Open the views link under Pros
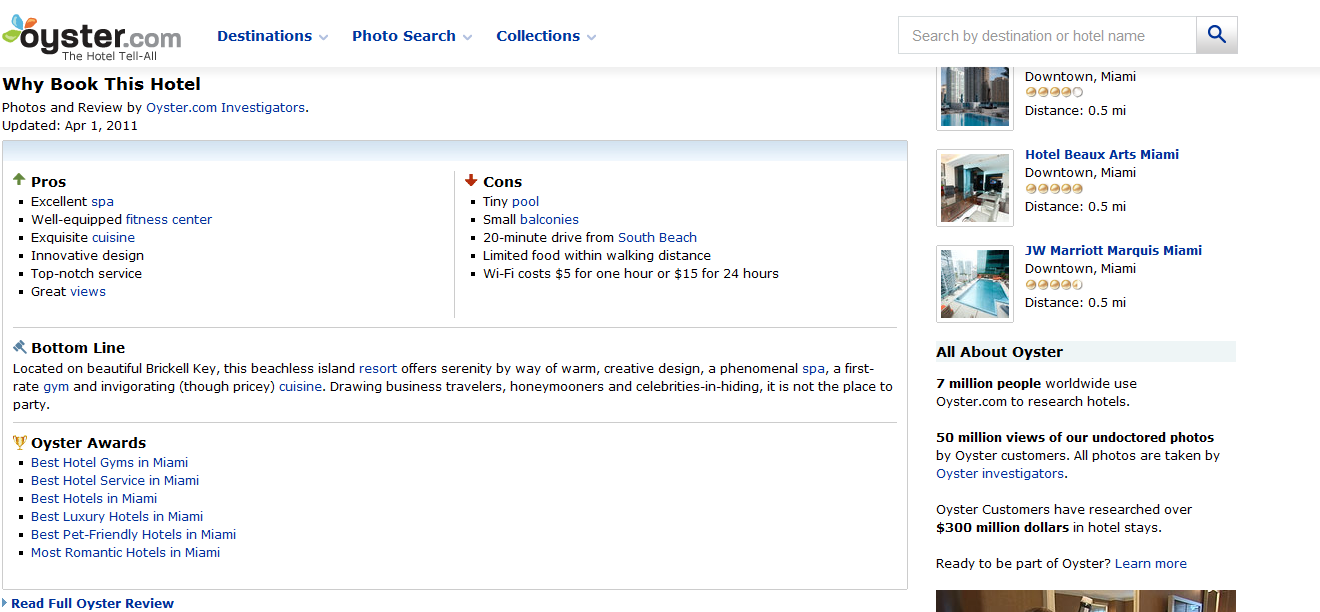This screenshot has width=1320, height=612. click(88, 291)
